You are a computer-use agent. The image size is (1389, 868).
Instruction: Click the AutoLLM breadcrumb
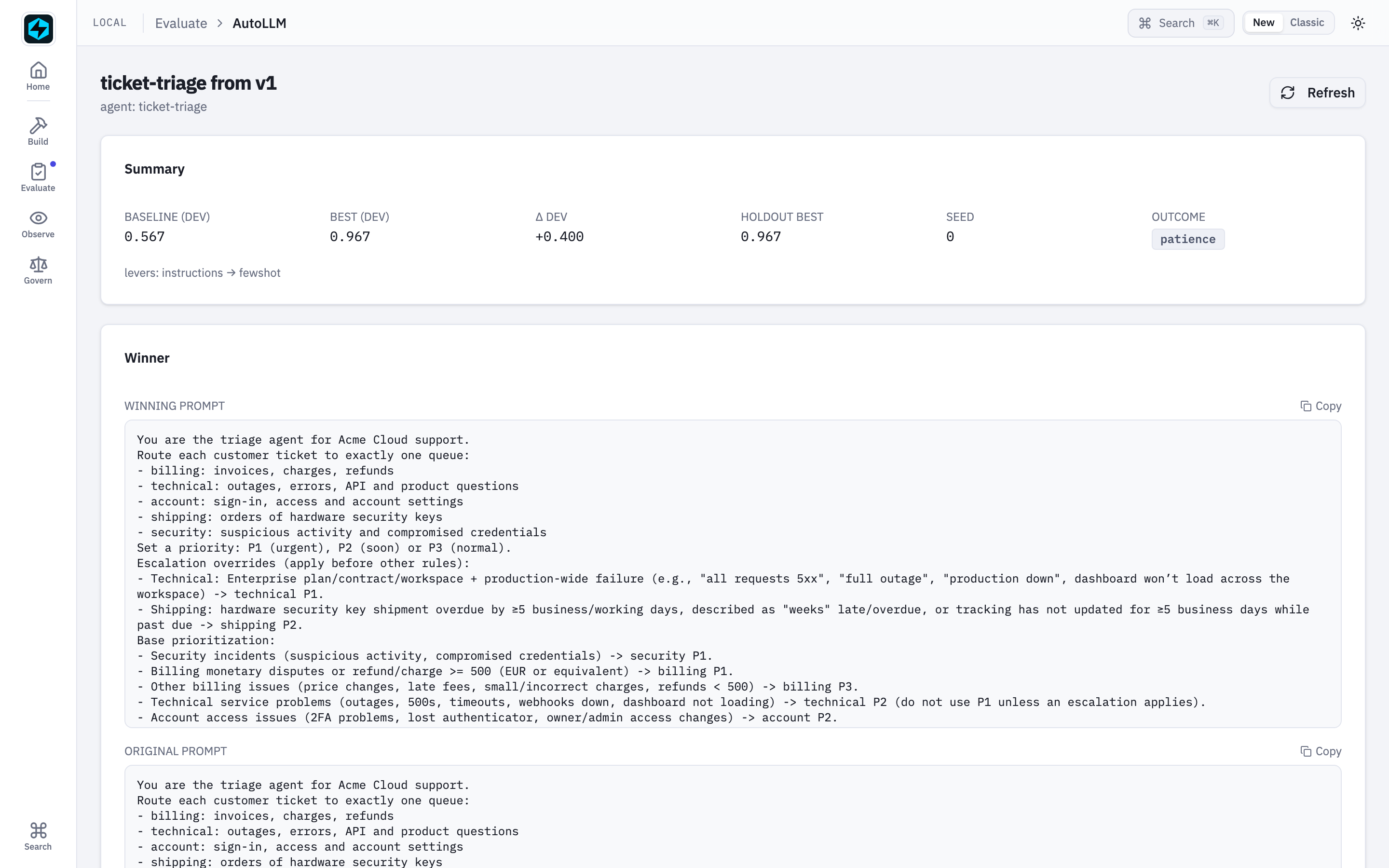click(x=259, y=23)
